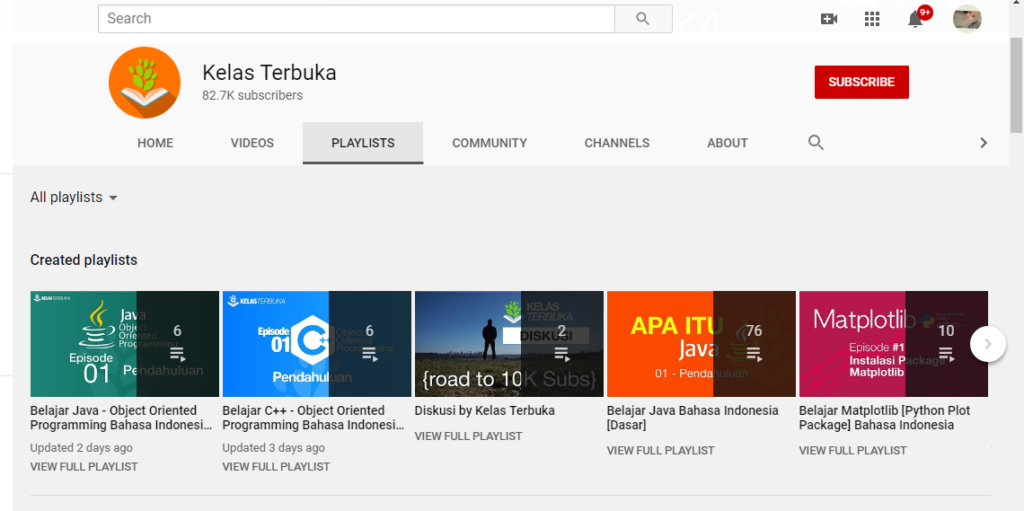1024x511 pixels.
Task: Click playlist icon on C++ OOP thumbnail
Action: [370, 354]
